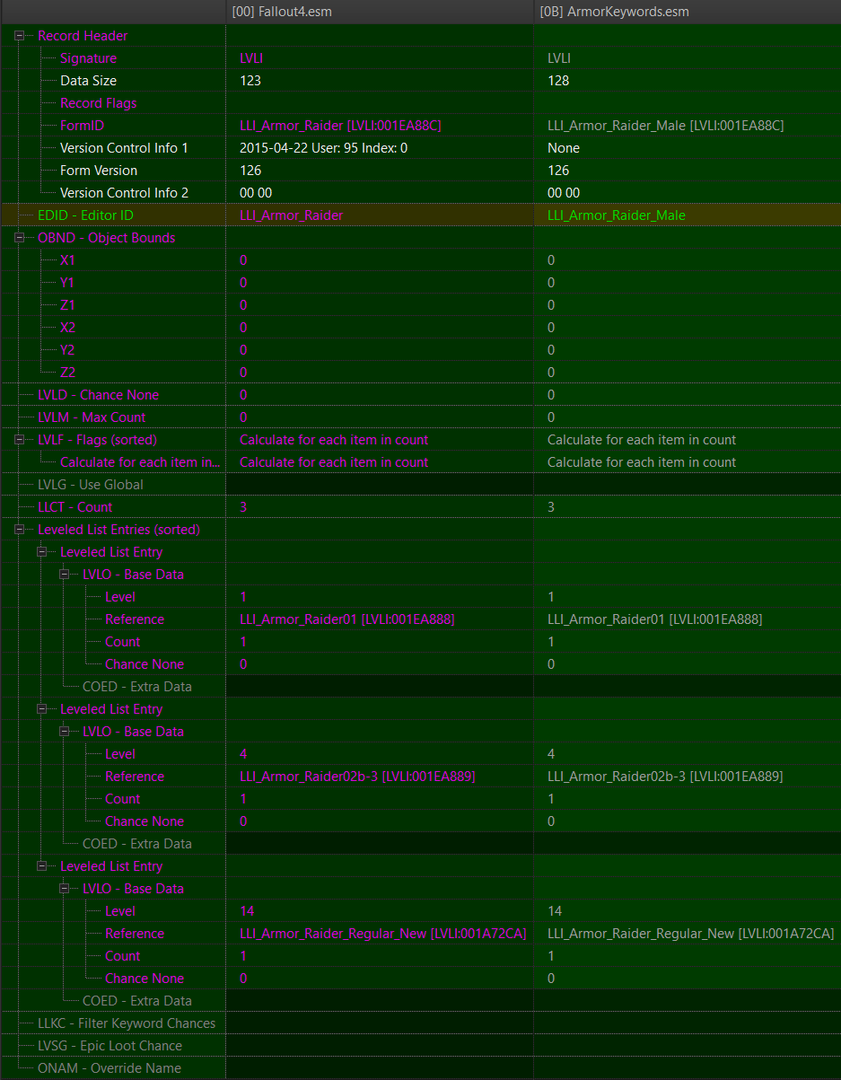Select the LLCT - Count row

pyautogui.click(x=420, y=507)
